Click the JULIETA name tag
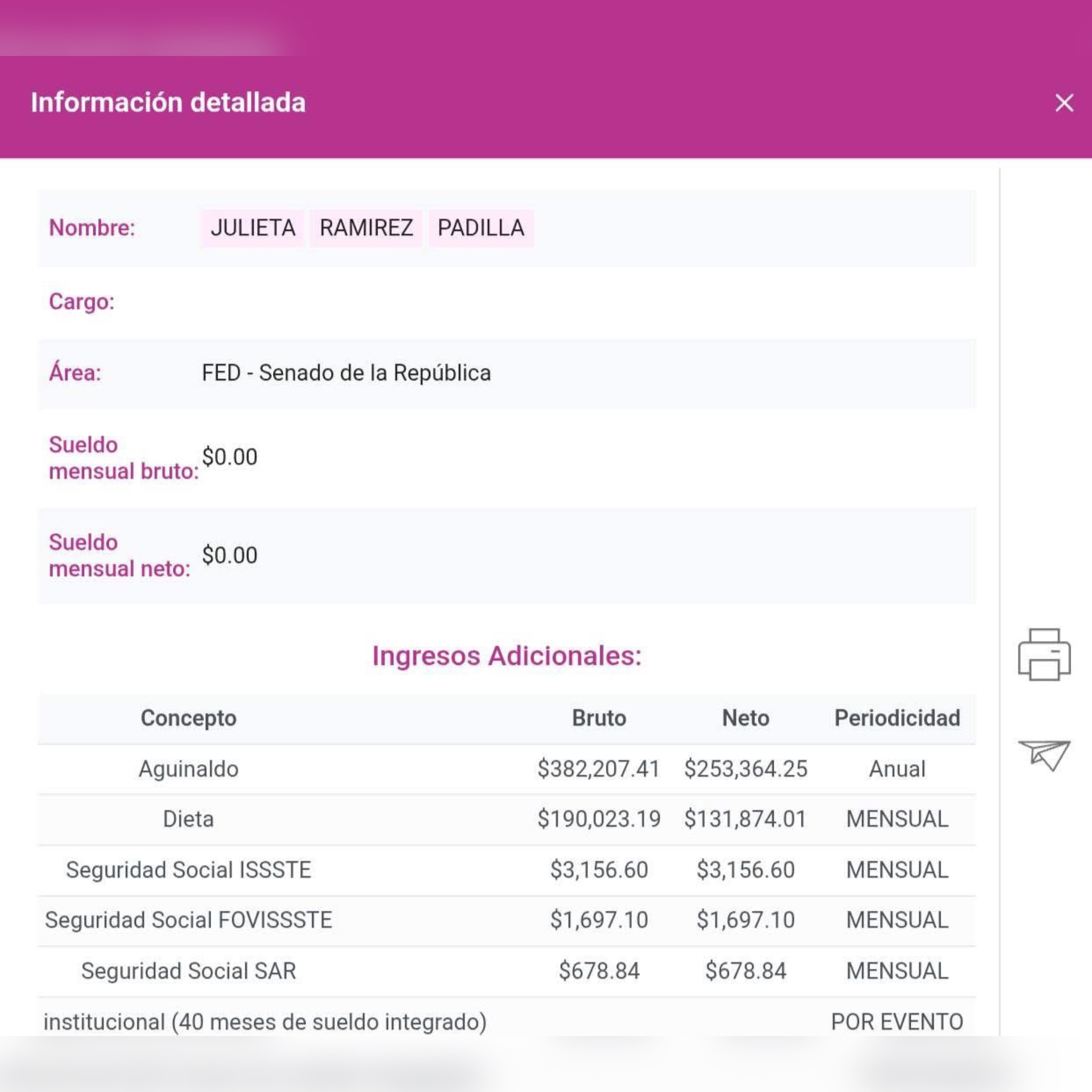 (253, 228)
